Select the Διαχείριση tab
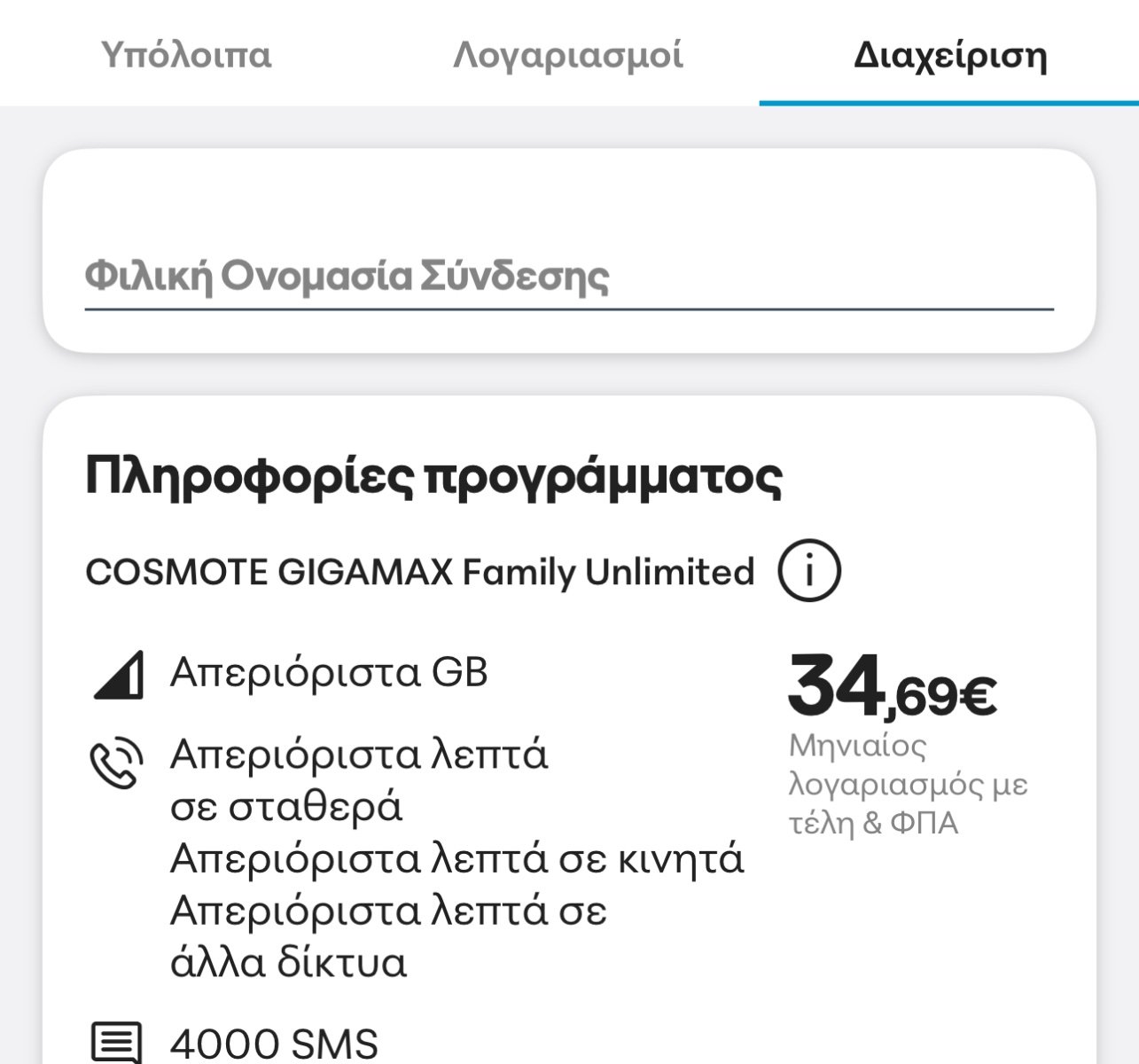The image size is (1139, 1064). (949, 55)
